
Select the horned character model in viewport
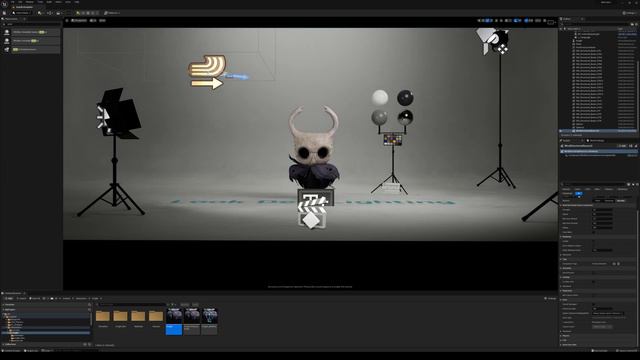313,147
